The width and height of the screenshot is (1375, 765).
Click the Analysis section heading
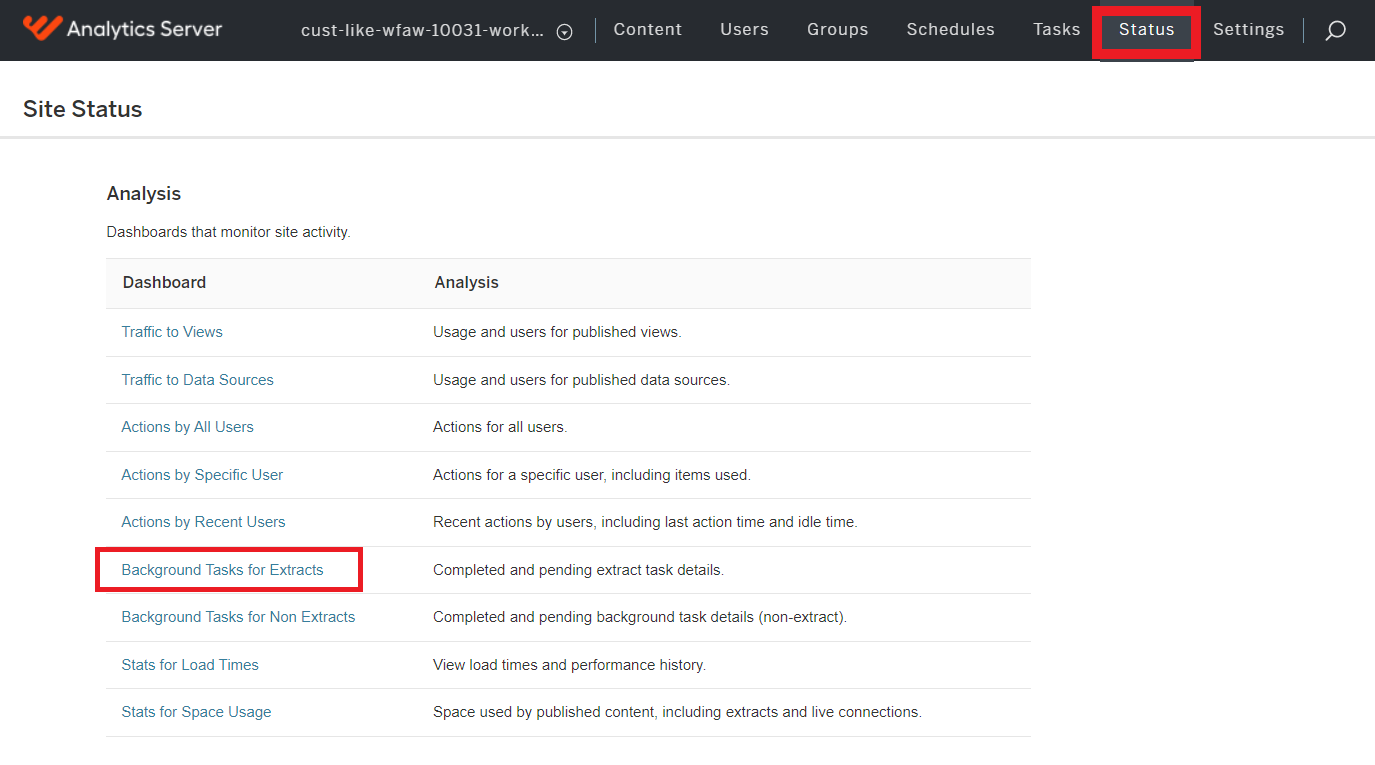click(144, 194)
